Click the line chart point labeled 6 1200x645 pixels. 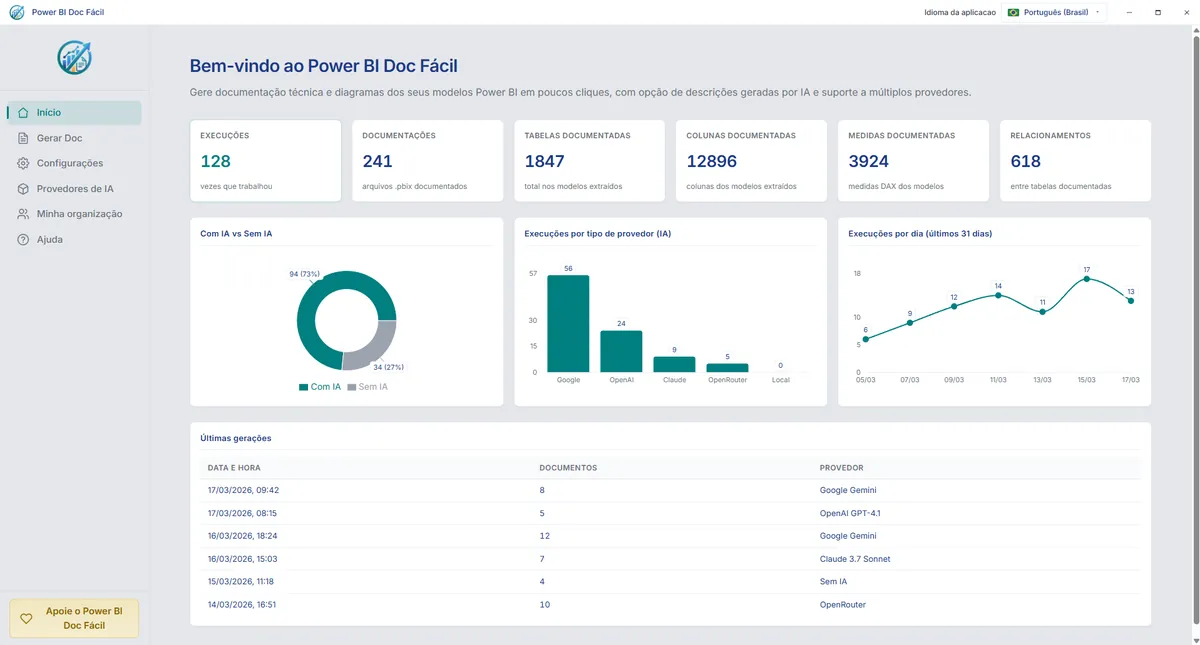click(x=866, y=339)
